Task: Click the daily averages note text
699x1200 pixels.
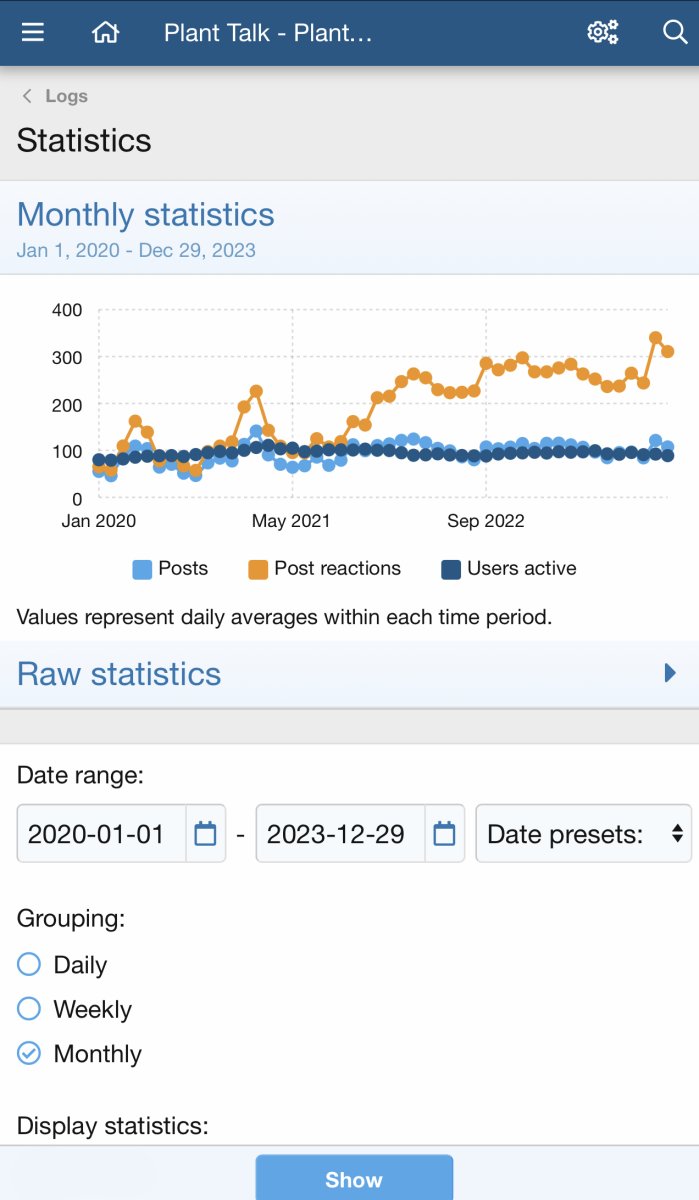Action: [x=284, y=617]
